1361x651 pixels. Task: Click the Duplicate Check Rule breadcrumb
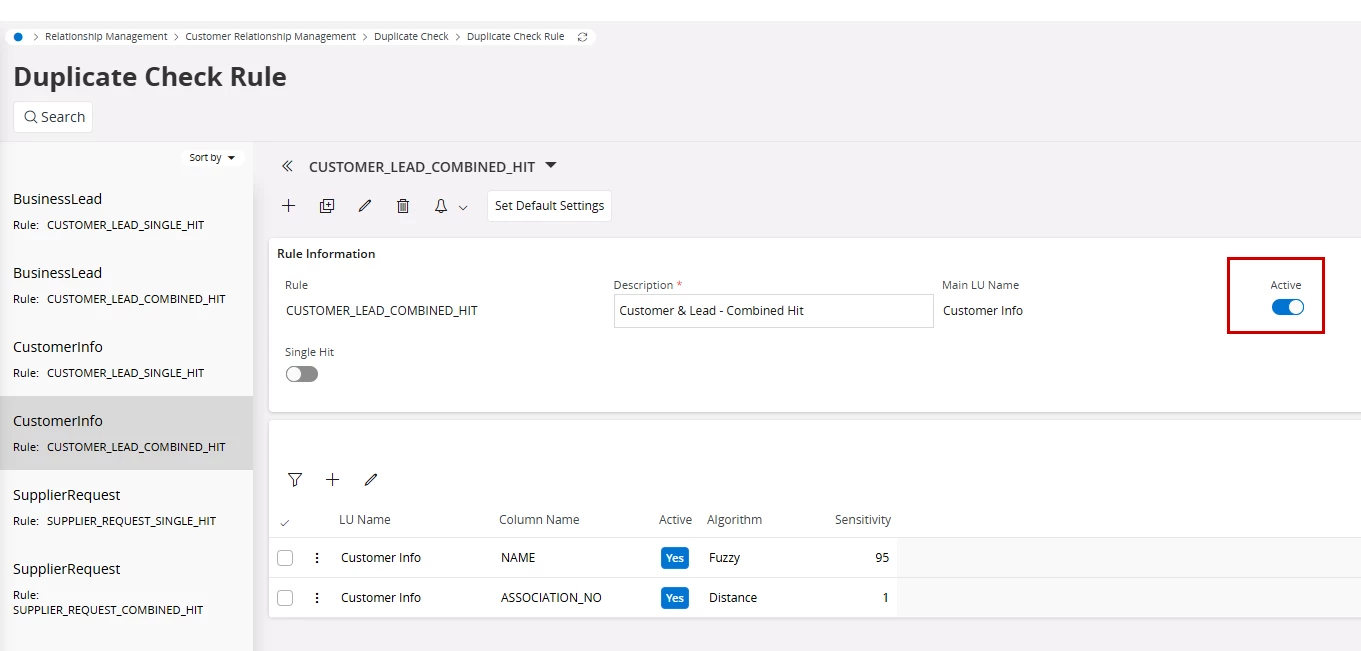point(516,37)
